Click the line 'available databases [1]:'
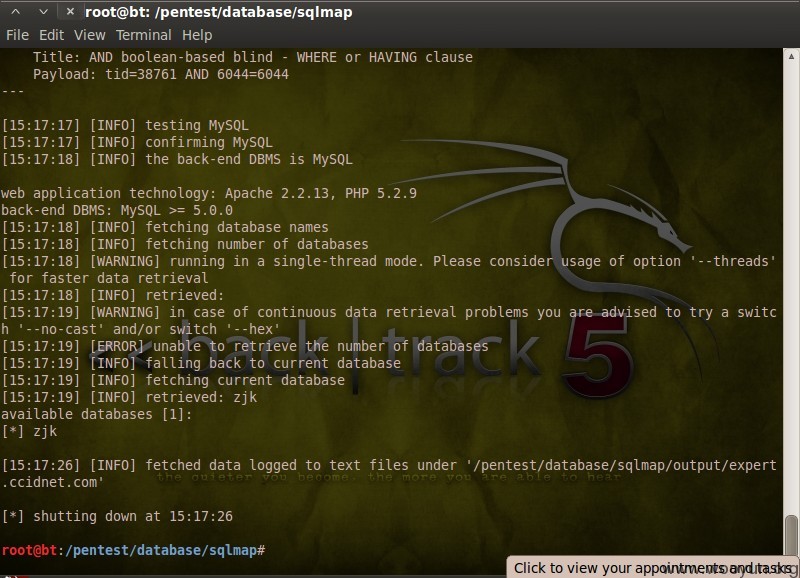Viewport: 800px width, 578px height. pos(96,414)
